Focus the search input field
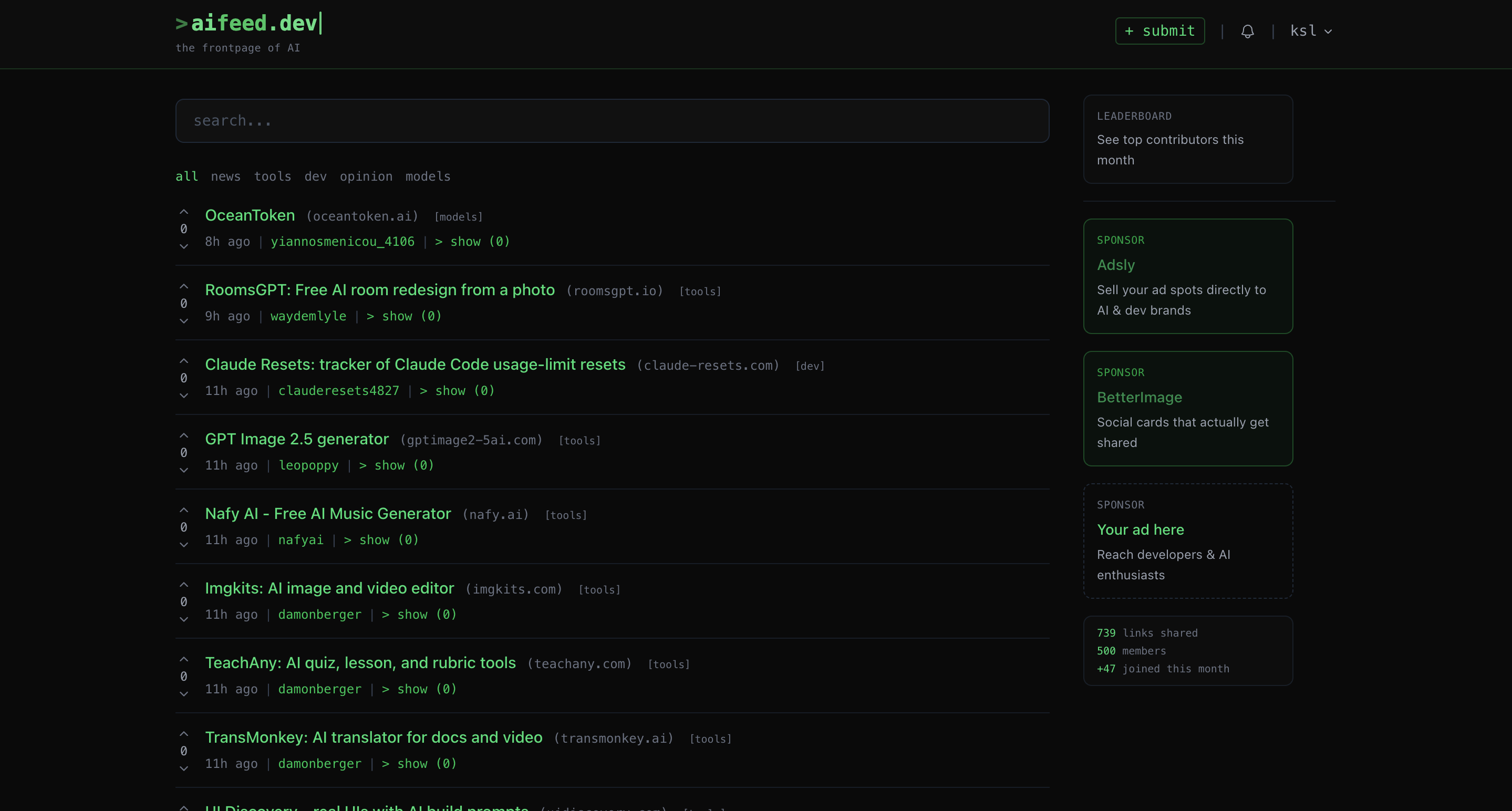1512x811 pixels. tap(612, 121)
